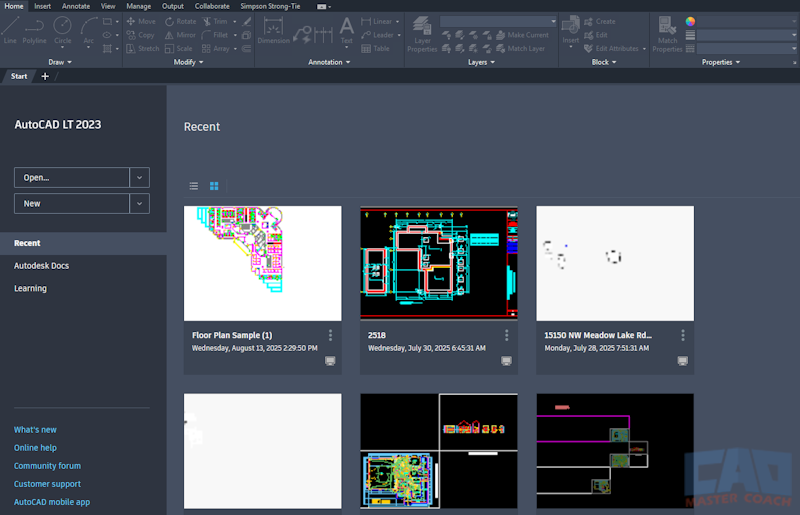Expand the Properties panel
The width and height of the screenshot is (800, 515).
[721, 62]
